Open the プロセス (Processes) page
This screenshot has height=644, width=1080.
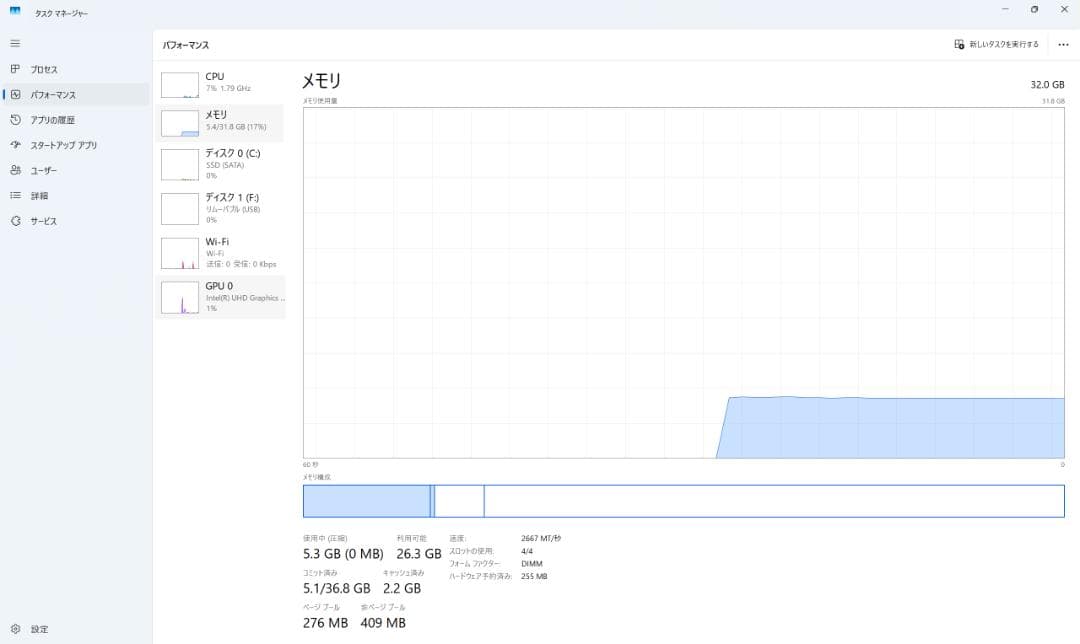(x=45, y=69)
